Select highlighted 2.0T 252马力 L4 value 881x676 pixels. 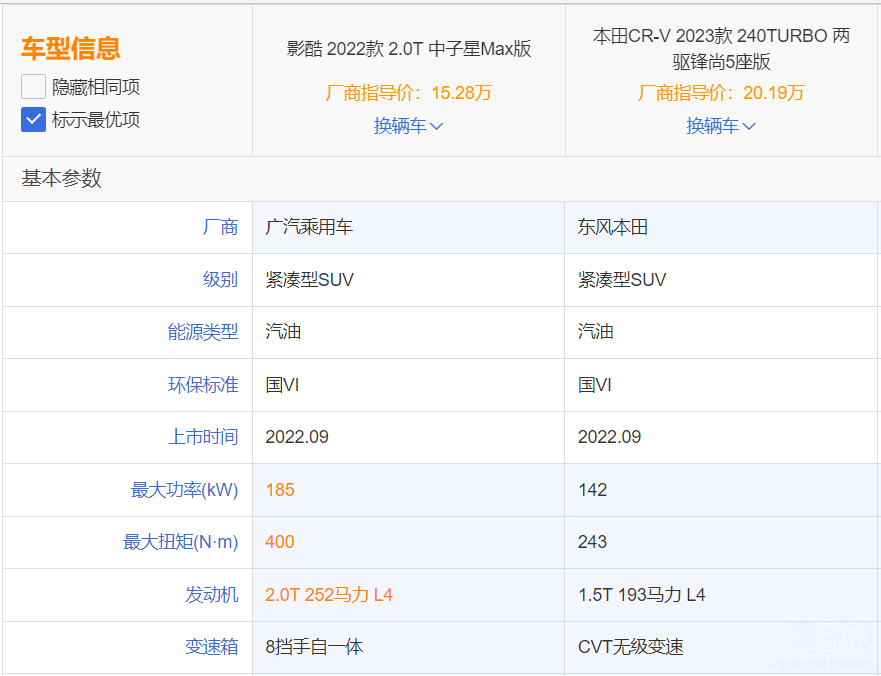click(329, 595)
